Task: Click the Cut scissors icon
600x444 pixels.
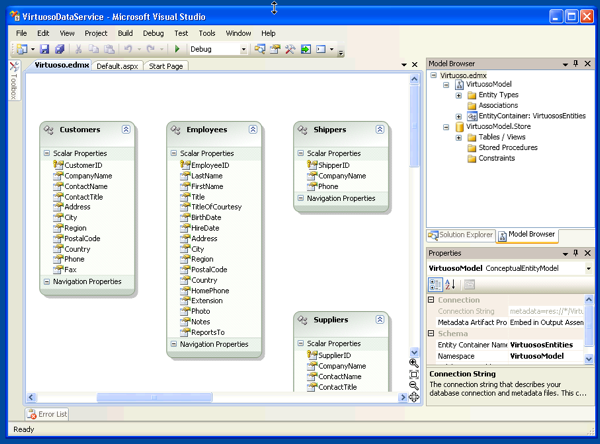Action: [x=78, y=49]
